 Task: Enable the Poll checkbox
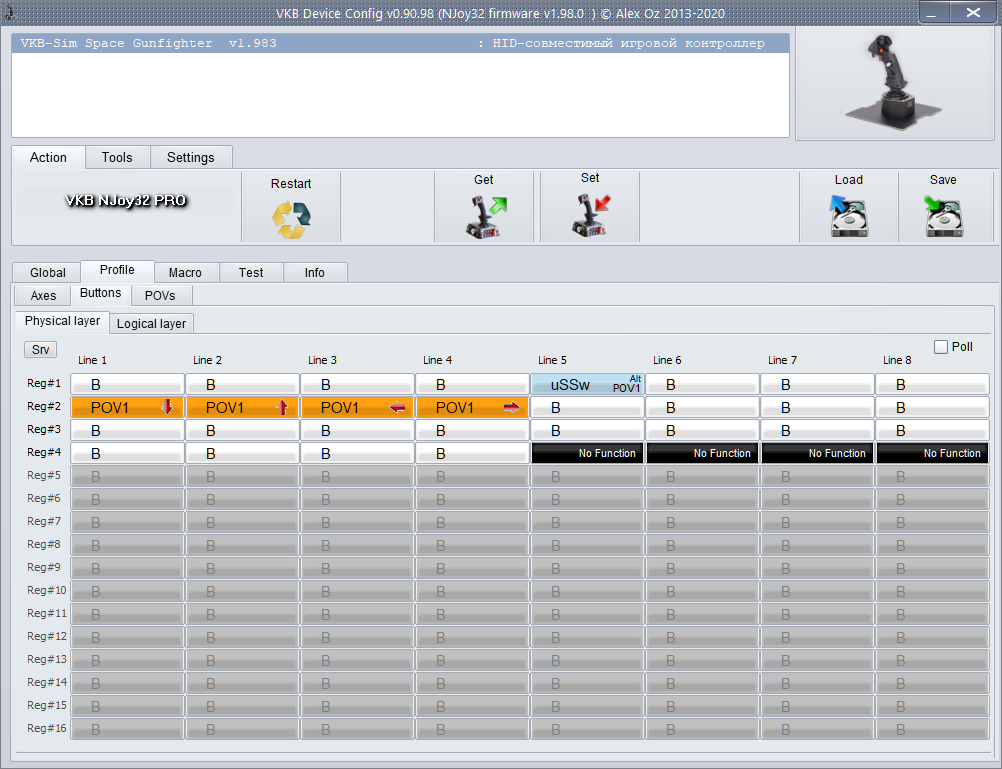pos(941,346)
